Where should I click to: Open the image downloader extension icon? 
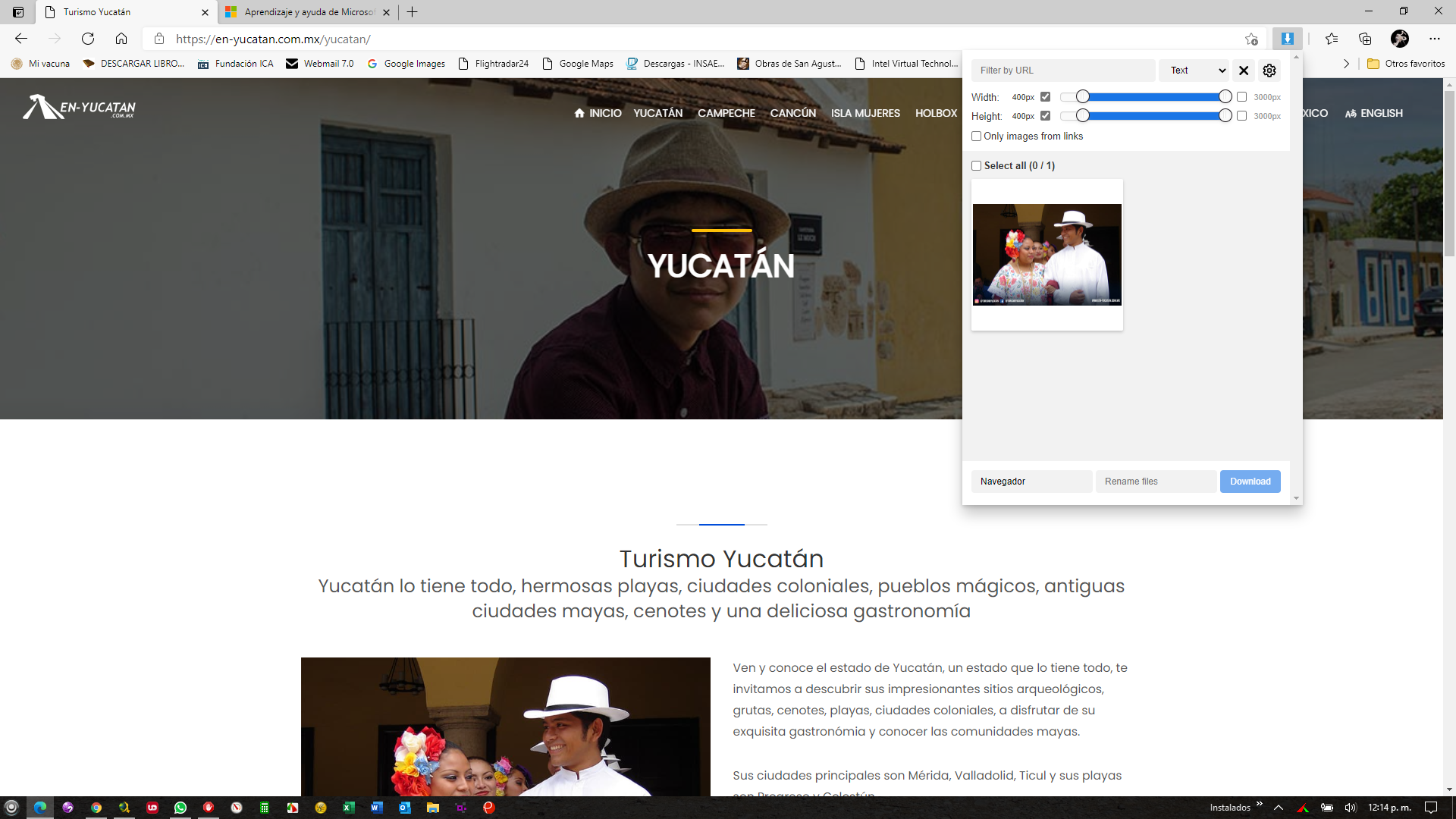coord(1287,39)
